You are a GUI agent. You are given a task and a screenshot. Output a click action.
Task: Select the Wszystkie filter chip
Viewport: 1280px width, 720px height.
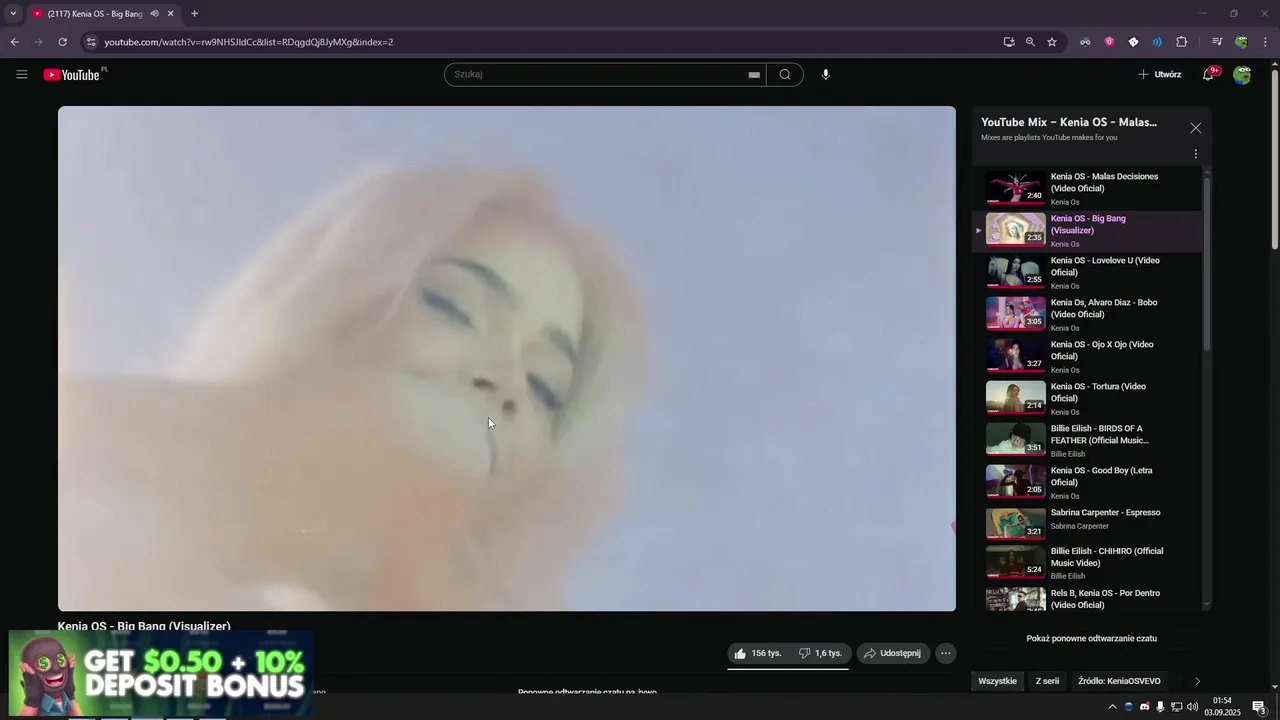[997, 681]
